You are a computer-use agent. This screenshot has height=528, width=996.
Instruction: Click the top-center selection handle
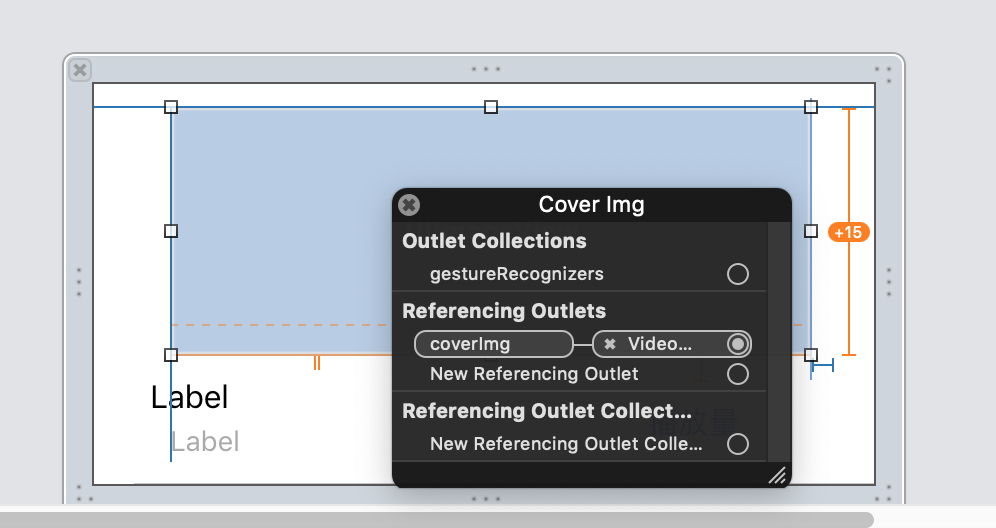pos(491,107)
